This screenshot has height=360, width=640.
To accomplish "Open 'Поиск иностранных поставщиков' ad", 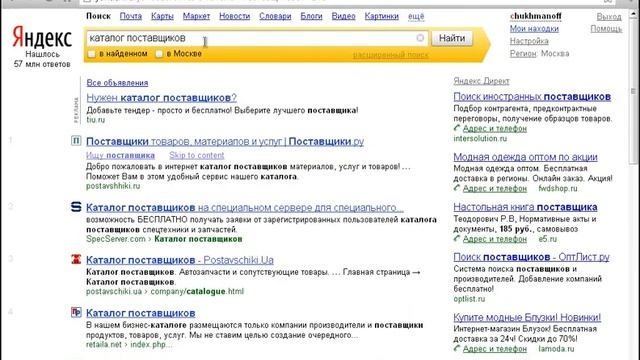I will [x=532, y=97].
